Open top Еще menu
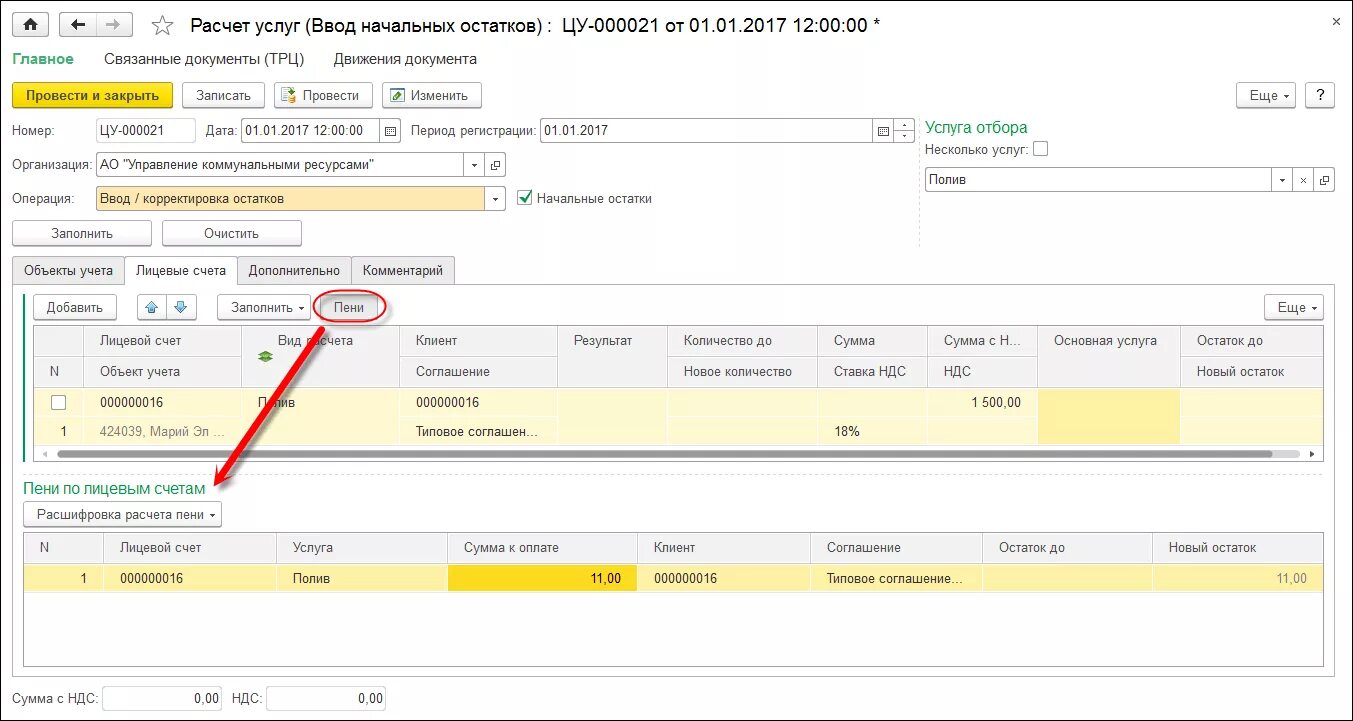1353x721 pixels. tap(1266, 95)
